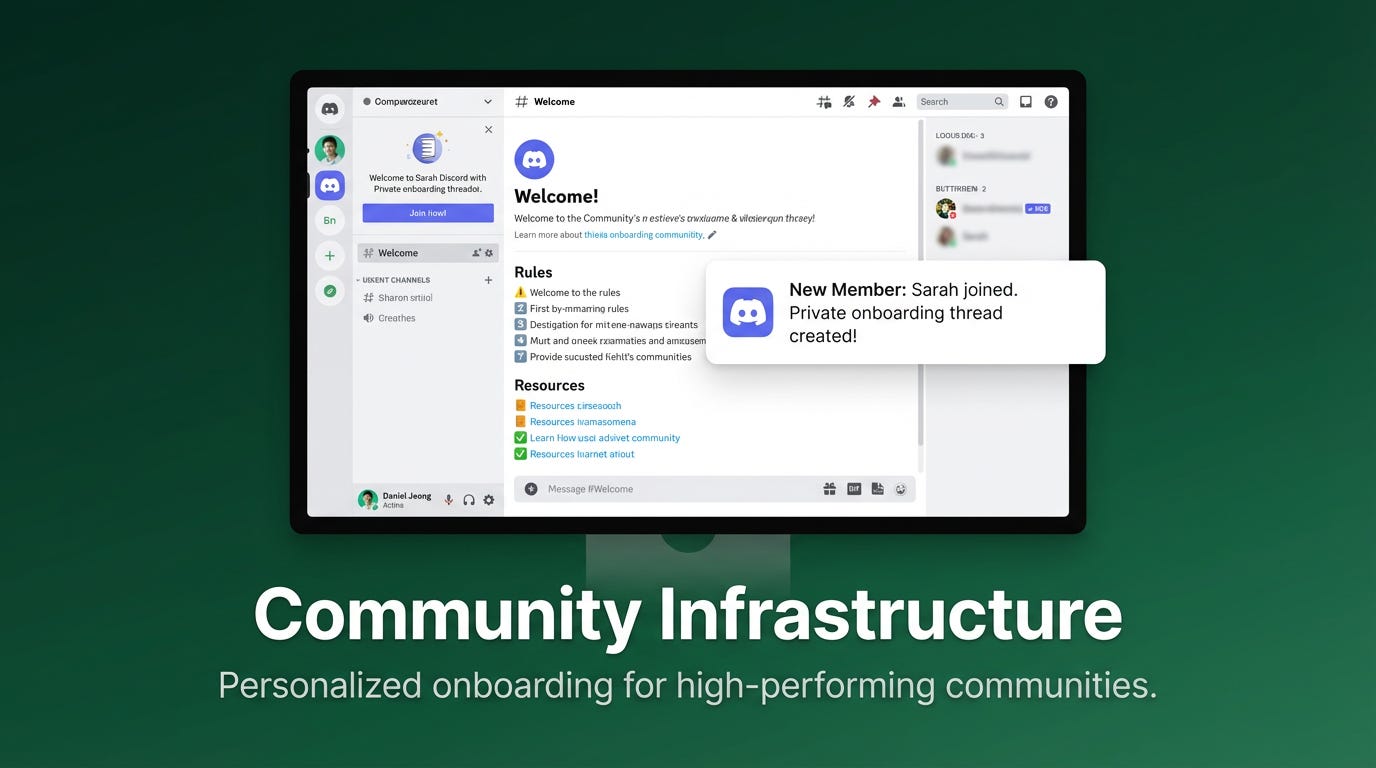
Task: Open the Threads icon in channel header
Action: tap(824, 102)
